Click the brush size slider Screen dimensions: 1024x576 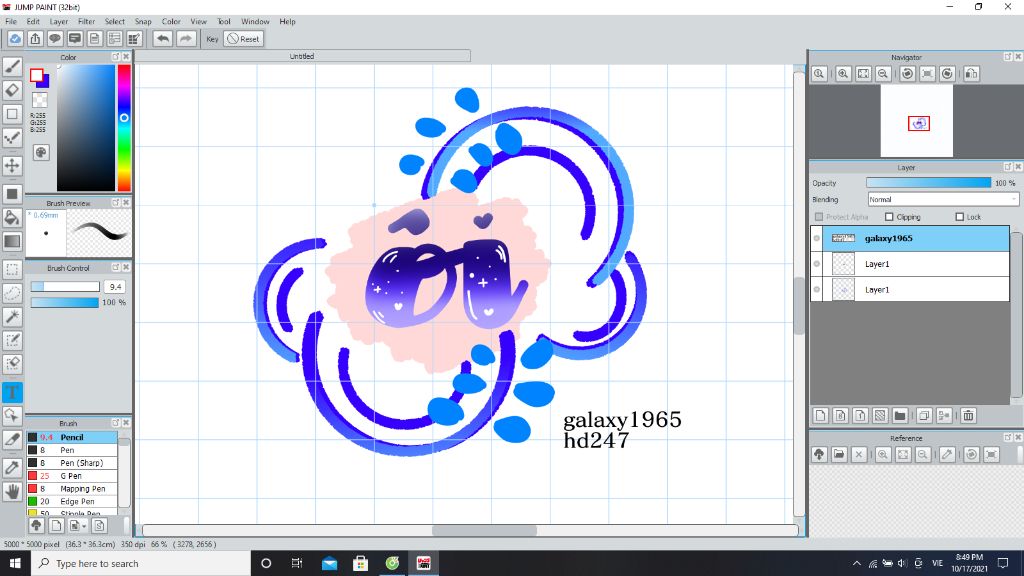click(65, 287)
